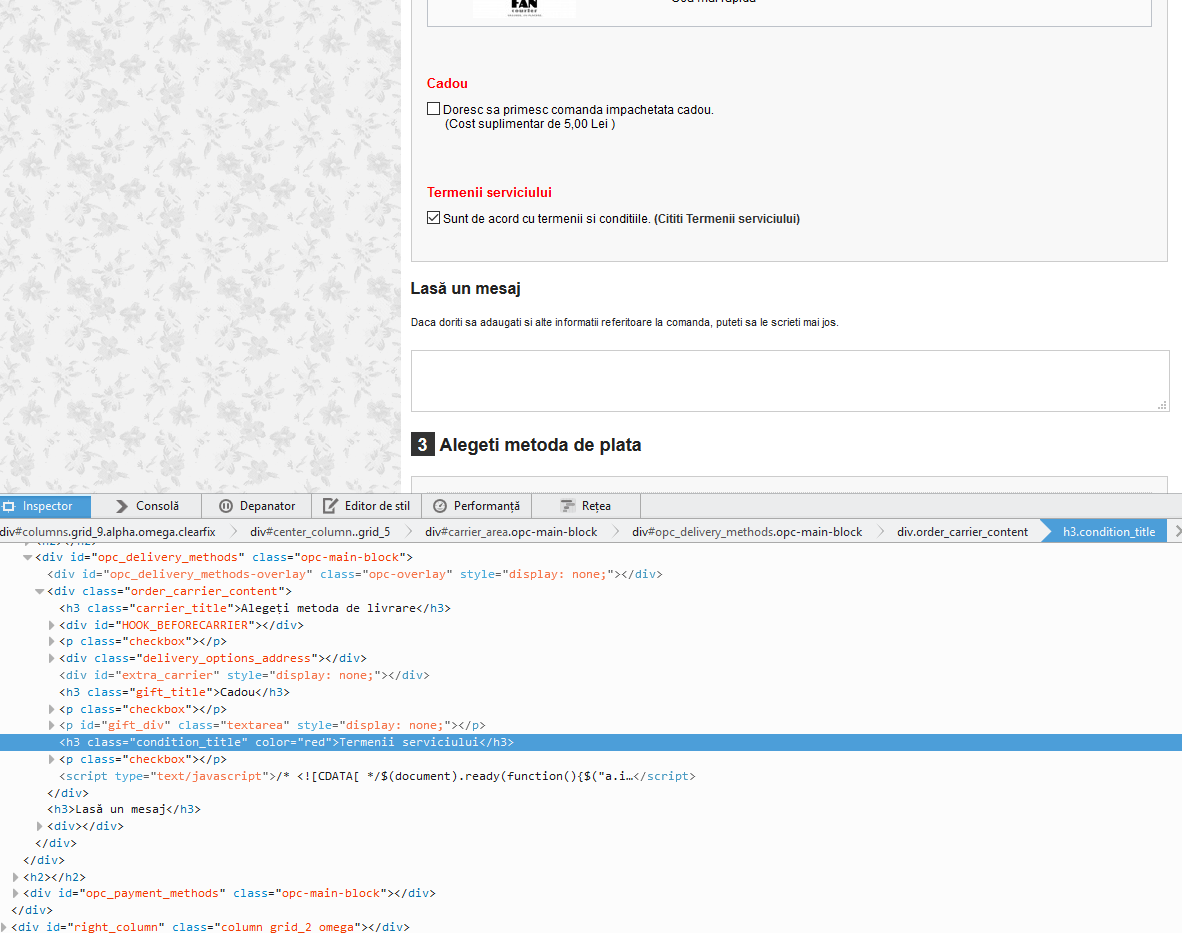Select breadcrumb div#center_column..grid_5
Image resolution: width=1182 pixels, height=933 pixels.
click(320, 532)
